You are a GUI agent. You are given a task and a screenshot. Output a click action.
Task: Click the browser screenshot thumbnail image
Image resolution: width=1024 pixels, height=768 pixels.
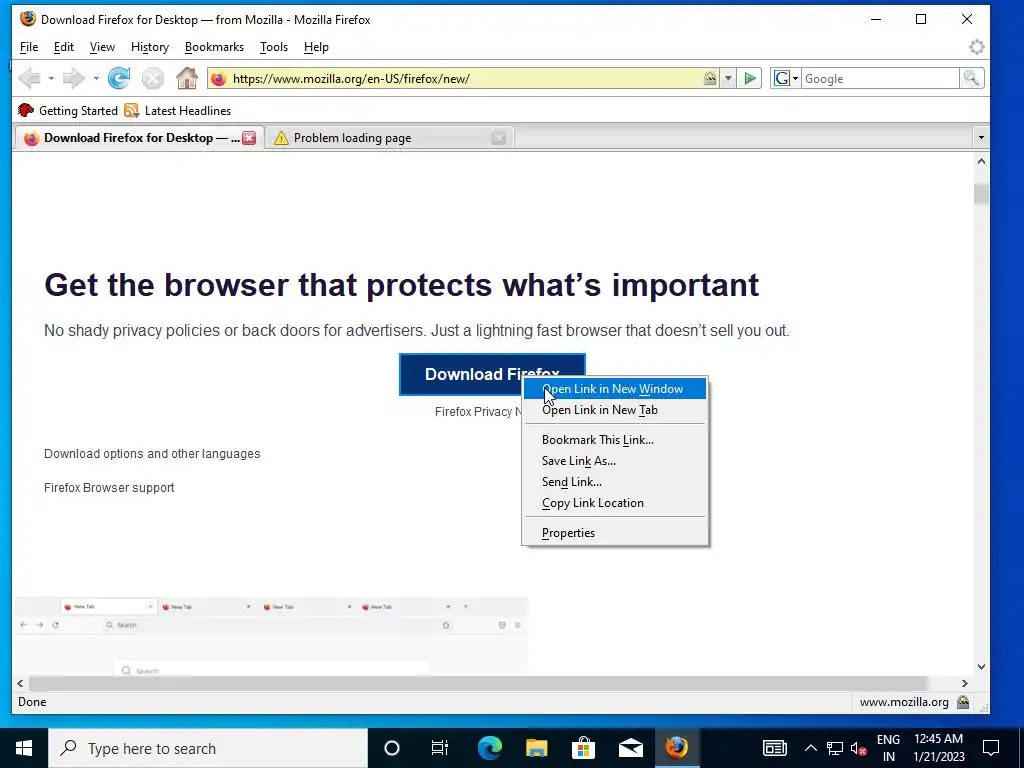click(x=271, y=635)
